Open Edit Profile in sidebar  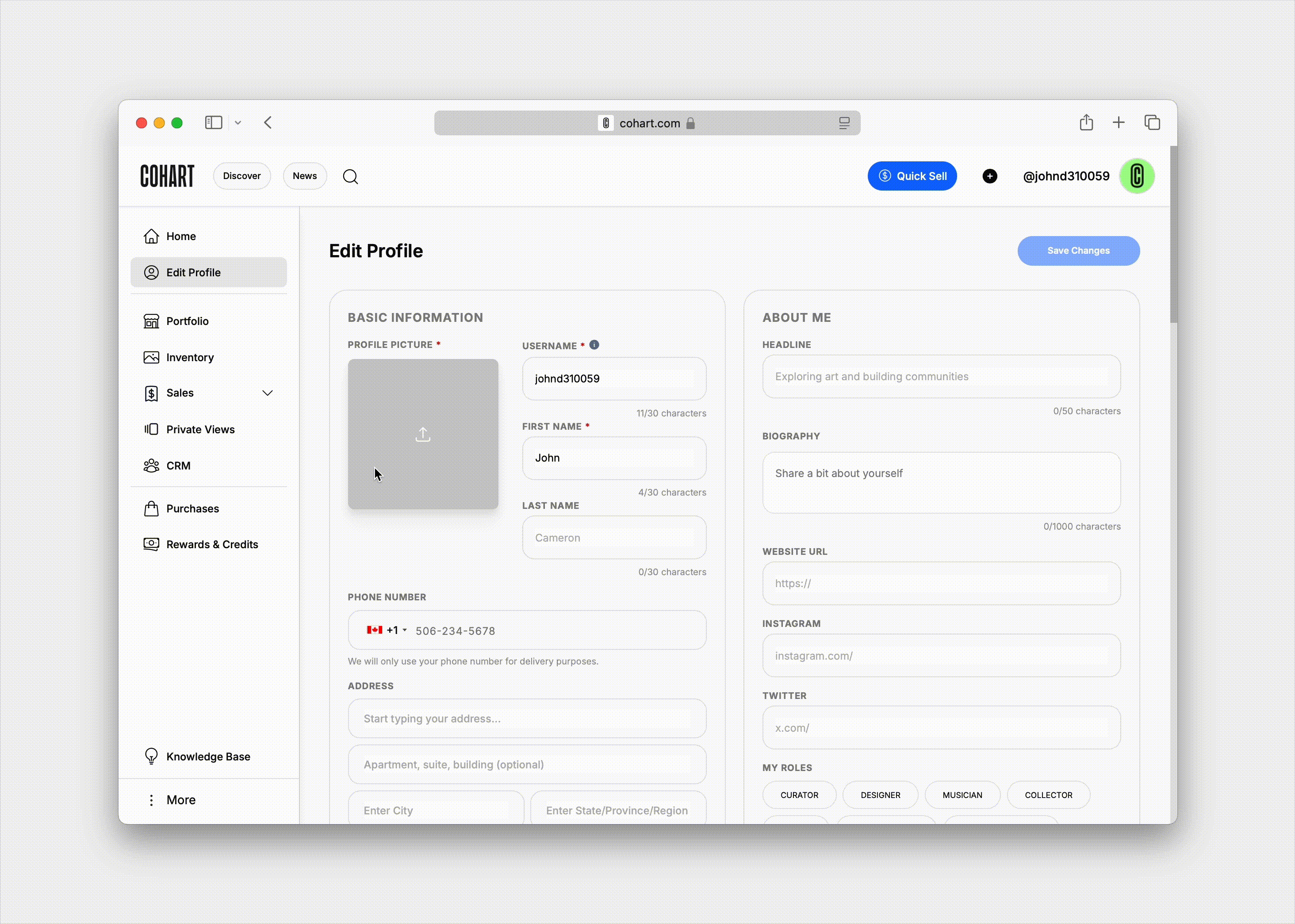point(209,272)
